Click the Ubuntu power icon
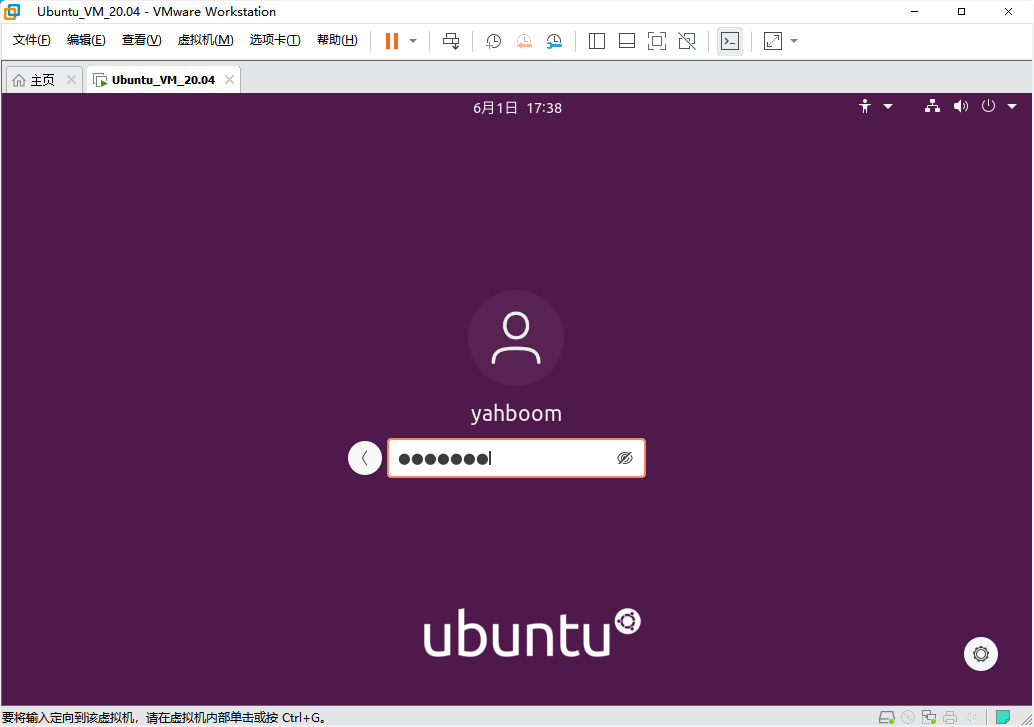Viewport: 1034px width, 727px height. click(x=988, y=106)
